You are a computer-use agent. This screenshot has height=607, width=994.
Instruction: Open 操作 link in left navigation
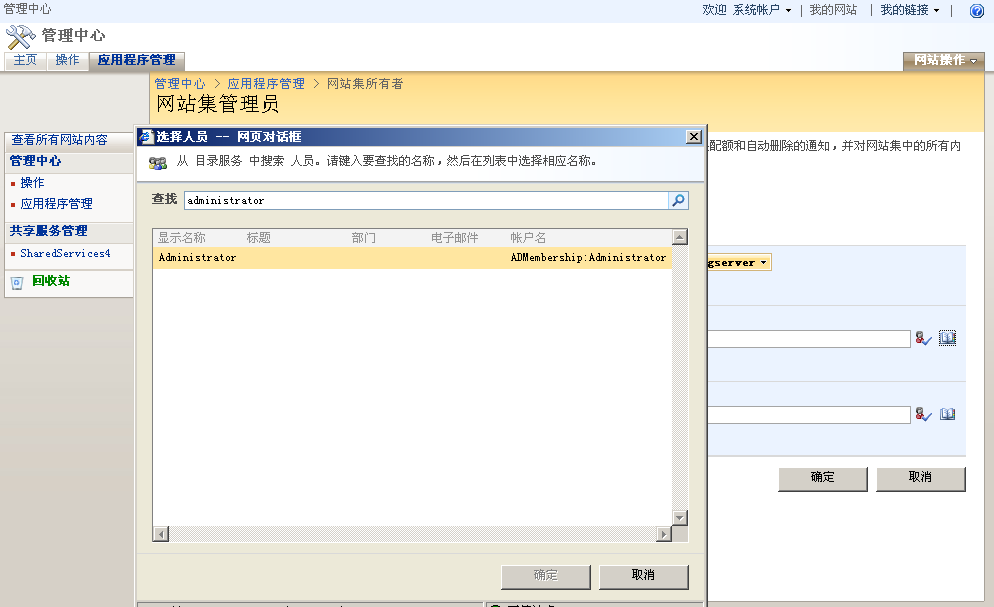pyautogui.click(x=32, y=182)
